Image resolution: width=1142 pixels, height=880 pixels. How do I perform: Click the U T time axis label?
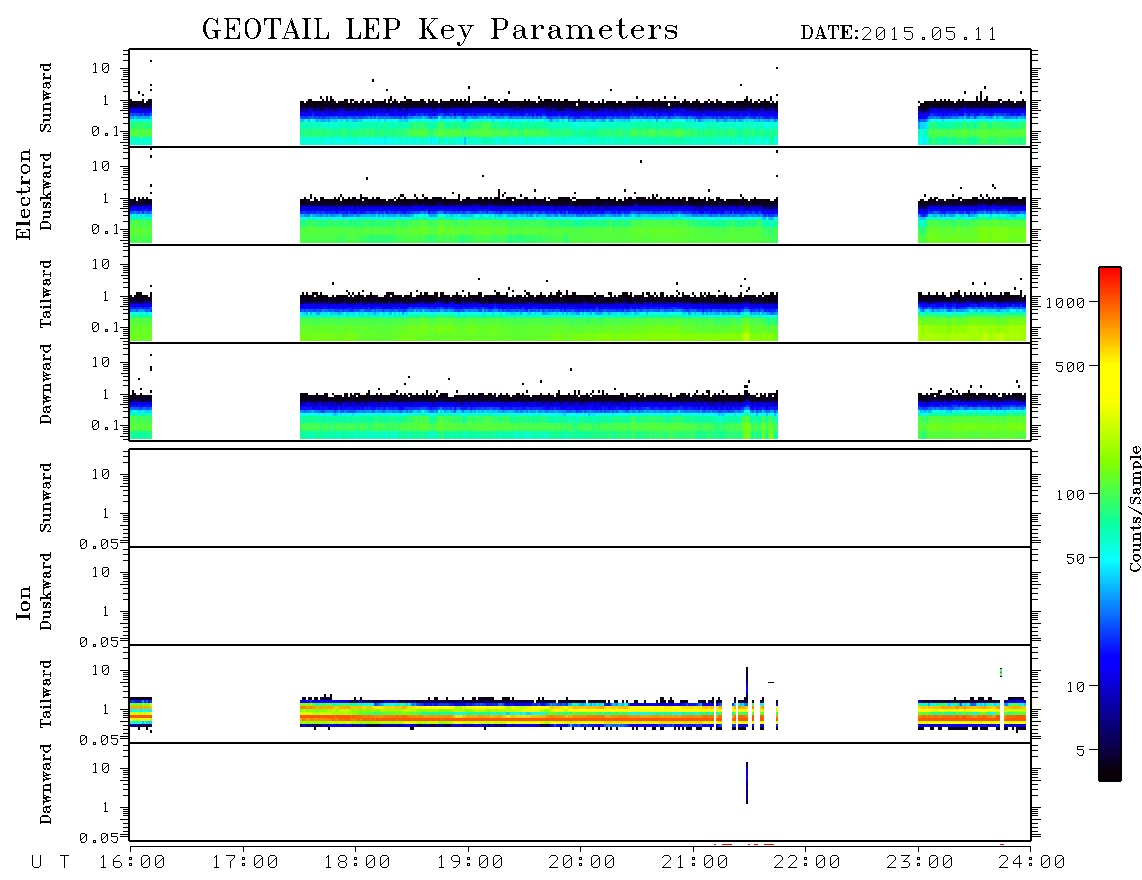(x=50, y=863)
